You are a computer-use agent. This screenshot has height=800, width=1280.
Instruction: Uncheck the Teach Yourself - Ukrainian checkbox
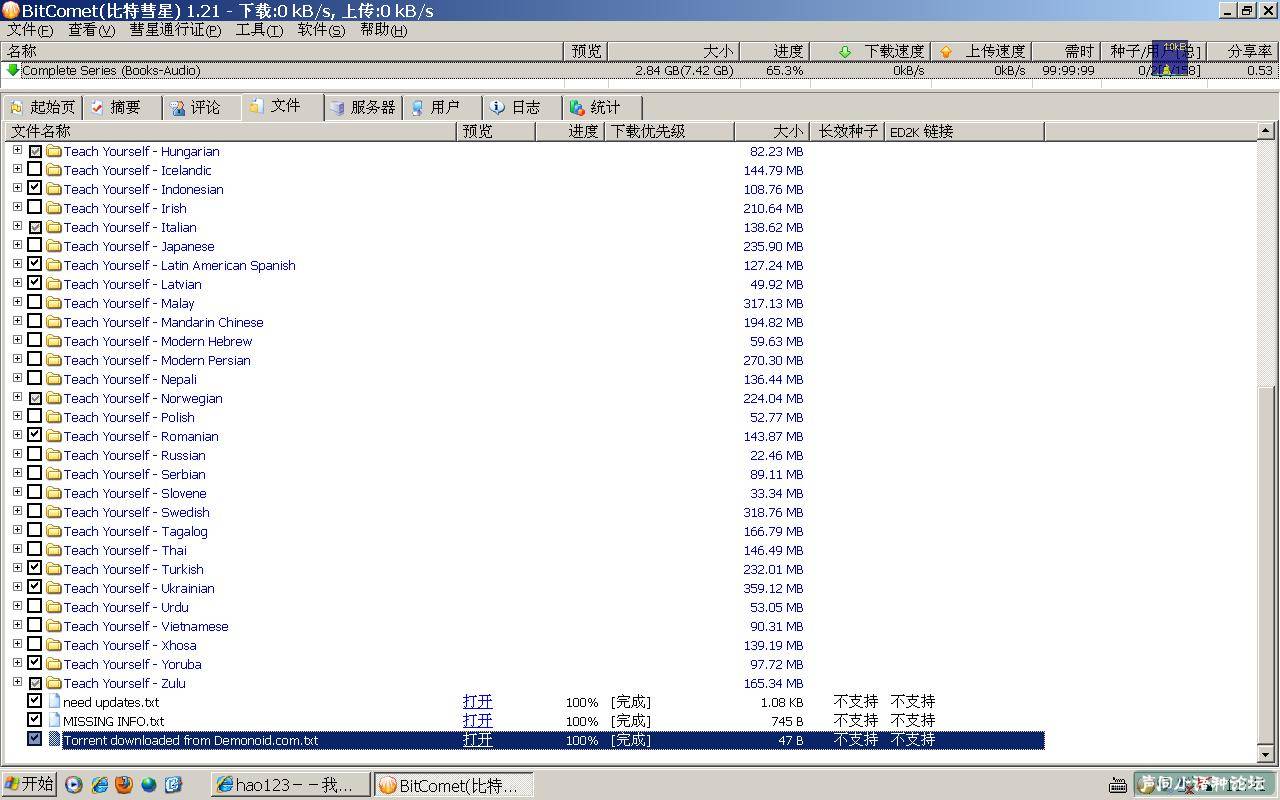pyautogui.click(x=35, y=588)
